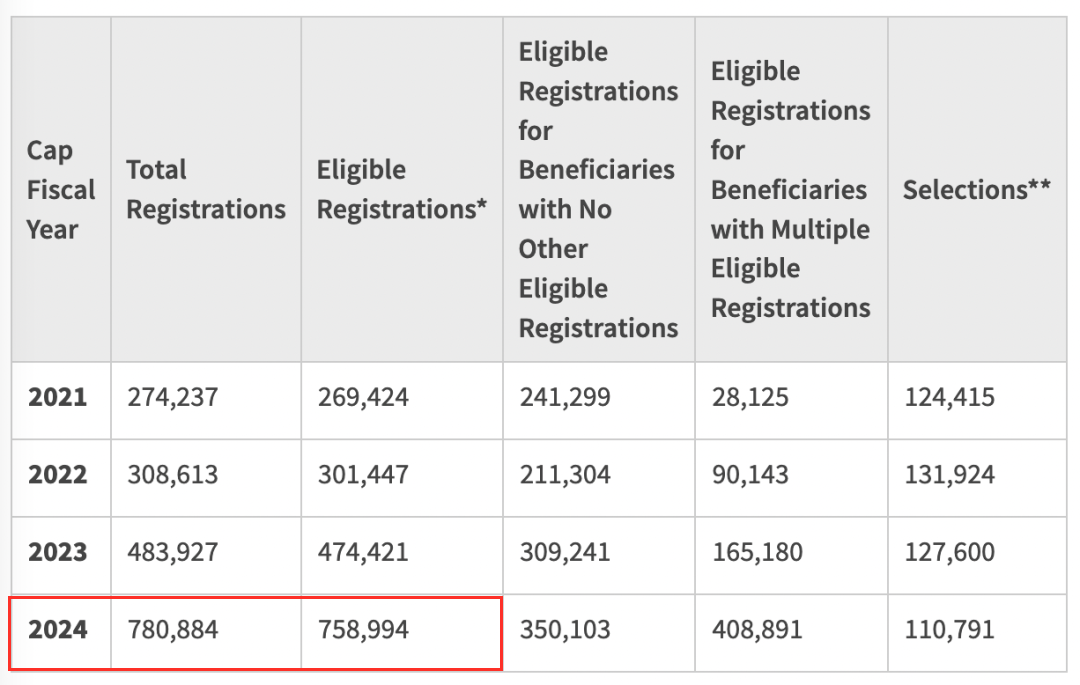Image resolution: width=1080 pixels, height=685 pixels.
Task: Click the Eligible Registrations* column header
Action: pos(402,189)
